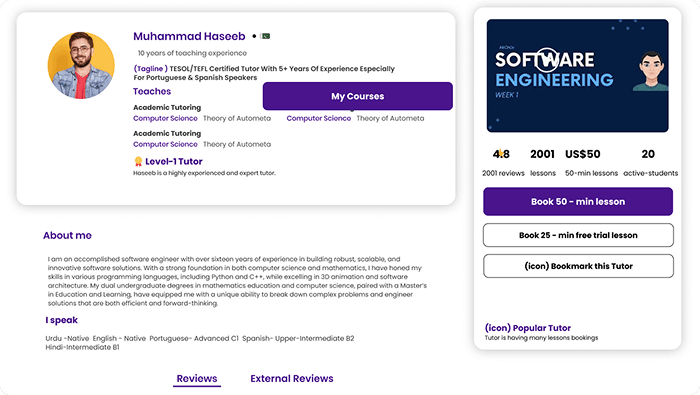The image size is (700, 395).
Task: Book the 25 - min free trial lesson
Action: [578, 235]
